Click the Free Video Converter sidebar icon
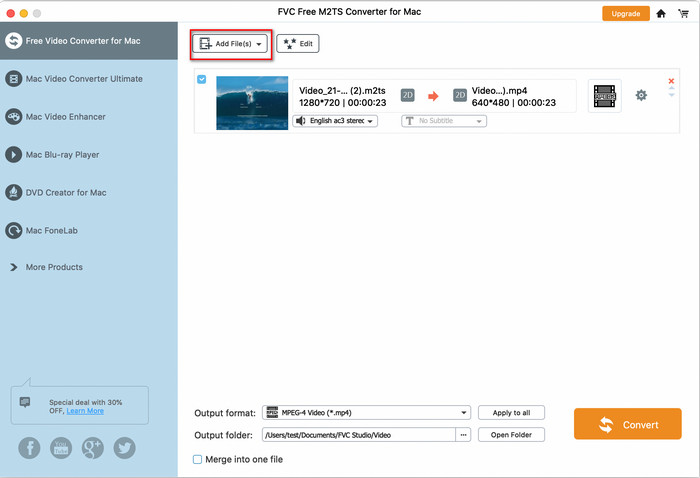This screenshot has width=700, height=478. tap(13, 41)
